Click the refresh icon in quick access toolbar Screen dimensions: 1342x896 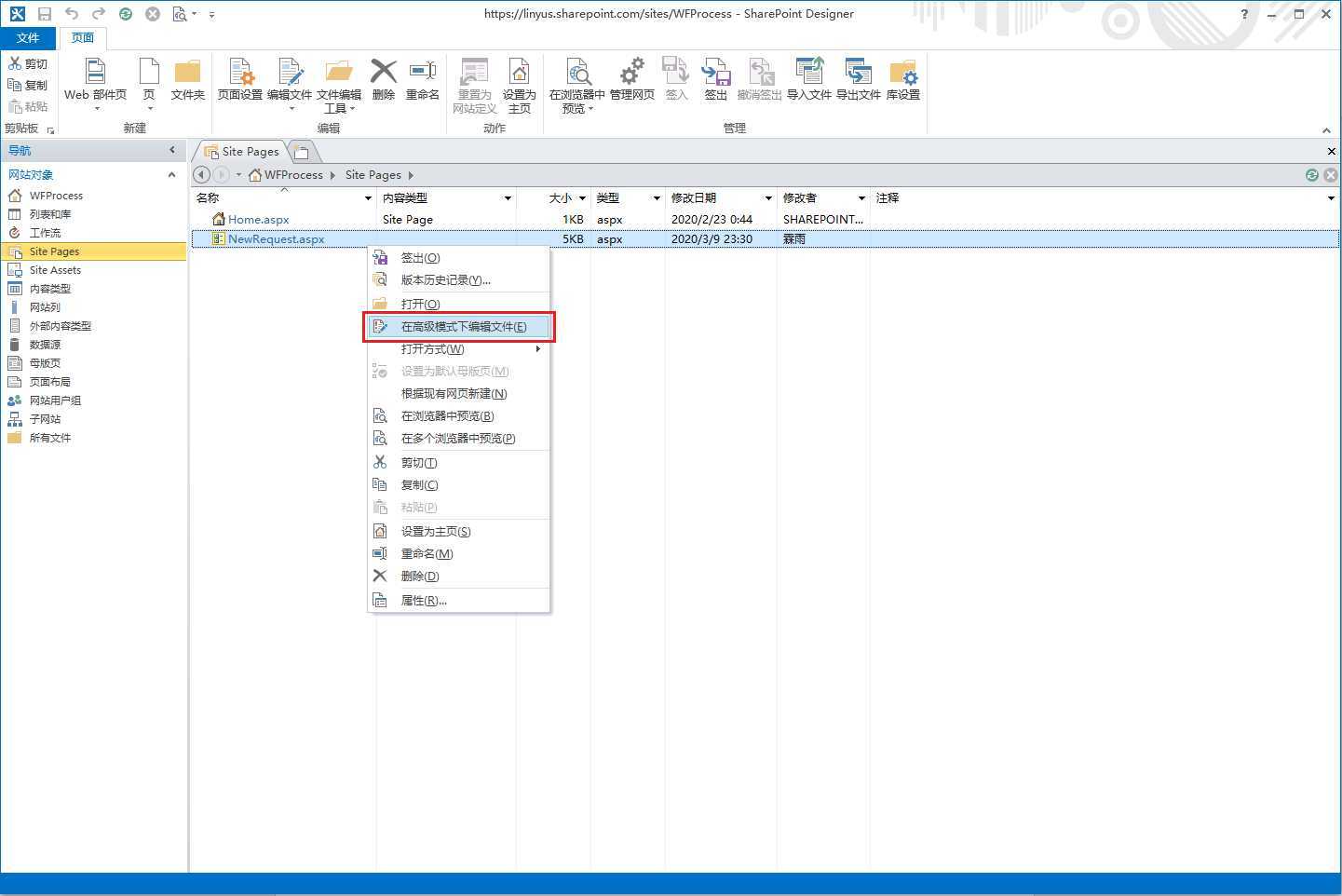pos(126,14)
